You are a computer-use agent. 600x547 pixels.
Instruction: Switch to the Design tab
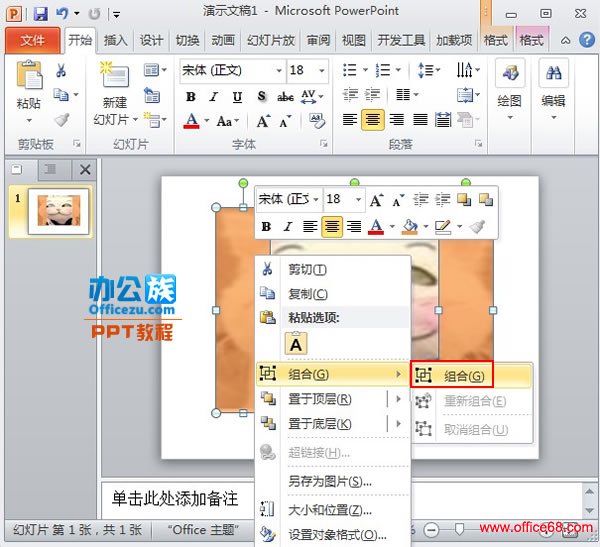pos(151,40)
